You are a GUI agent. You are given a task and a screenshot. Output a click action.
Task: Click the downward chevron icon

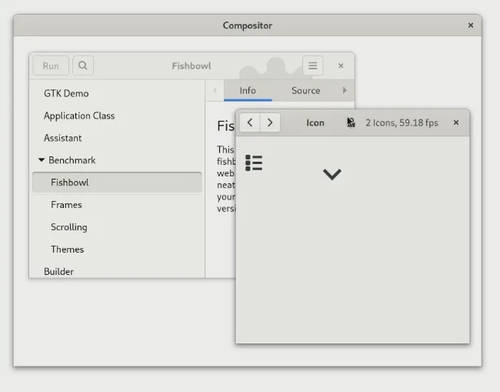click(332, 174)
